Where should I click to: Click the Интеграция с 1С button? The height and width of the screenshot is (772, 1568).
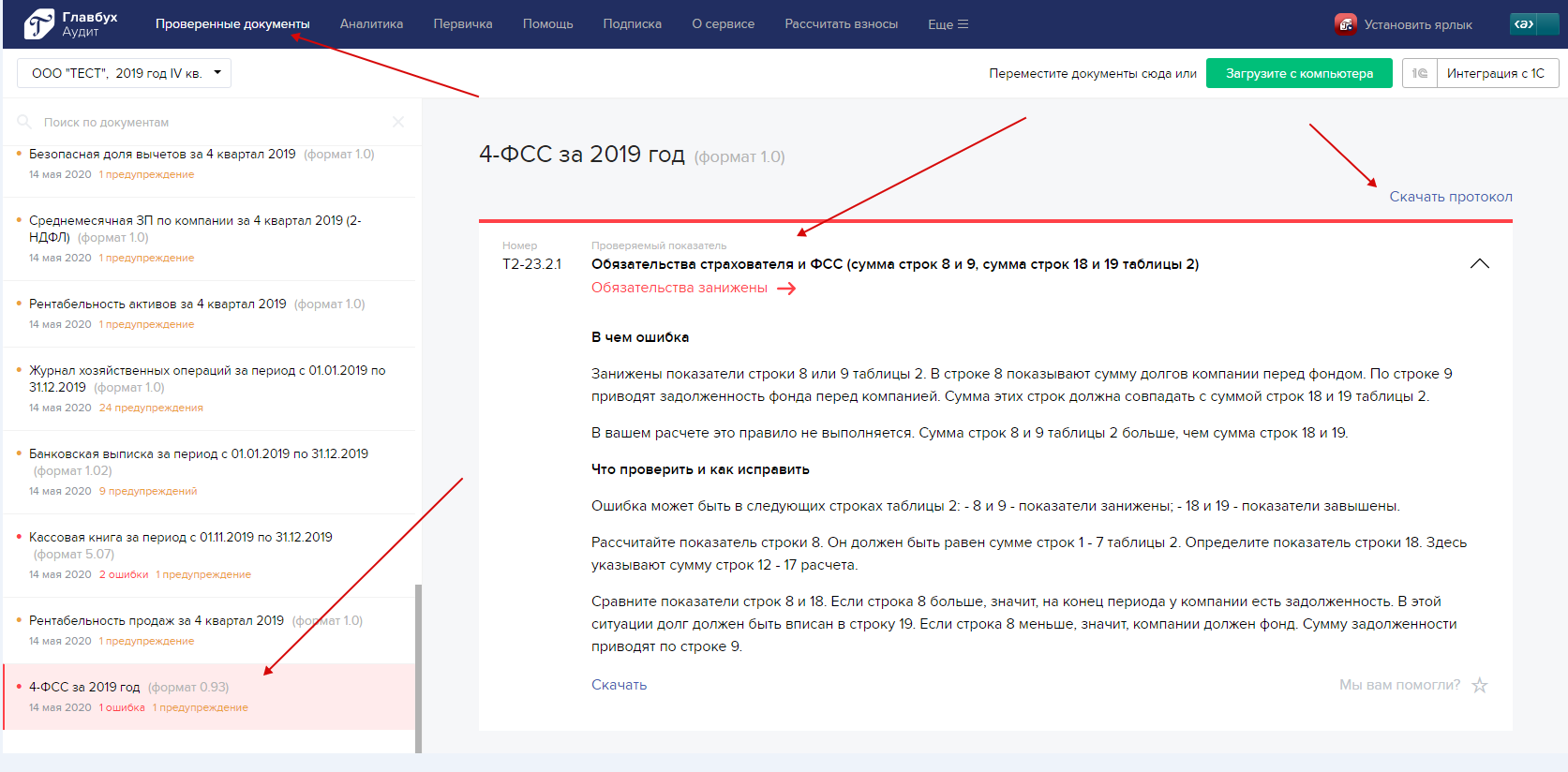click(1495, 73)
